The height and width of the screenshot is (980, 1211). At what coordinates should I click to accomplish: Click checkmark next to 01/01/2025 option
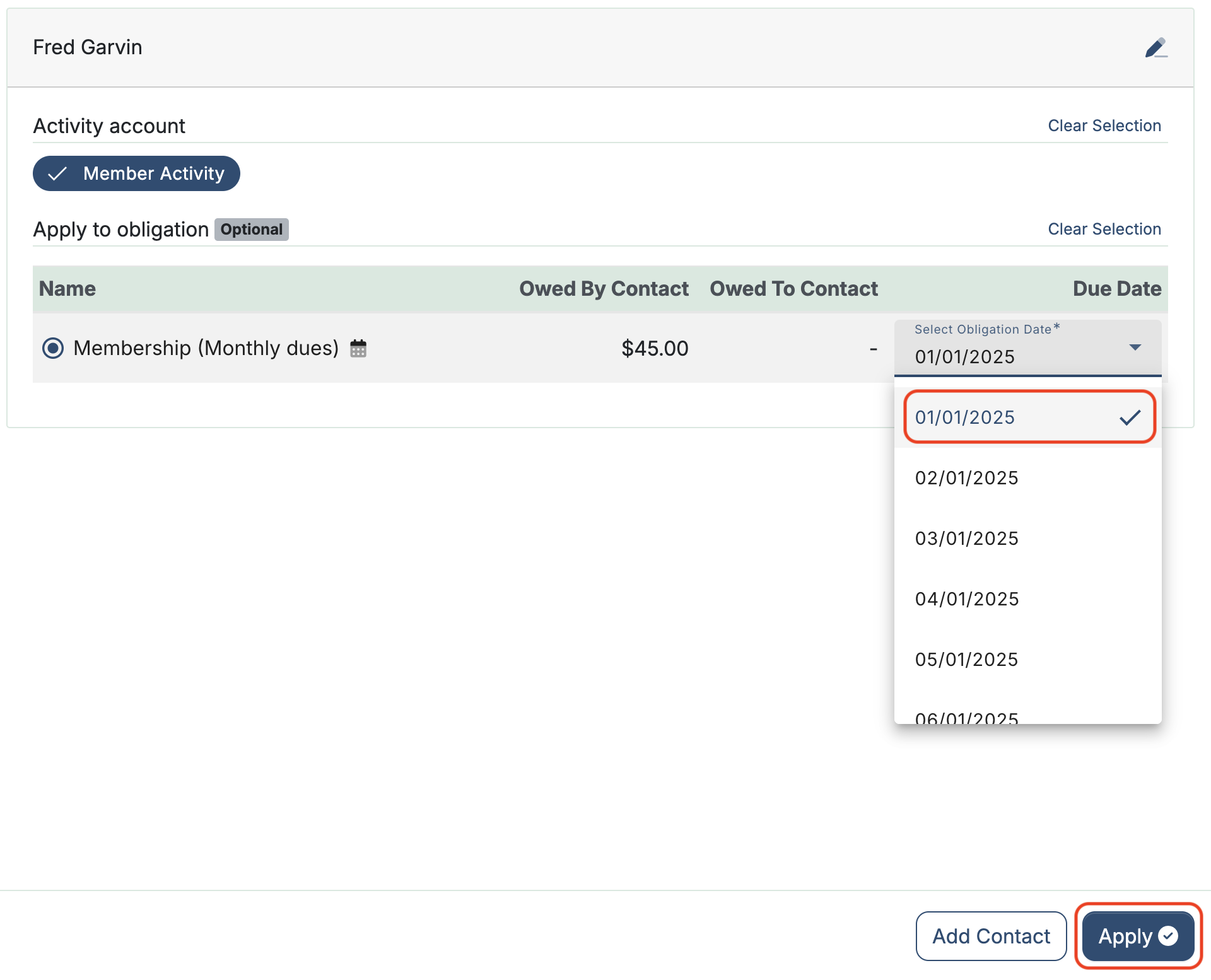coord(1130,417)
